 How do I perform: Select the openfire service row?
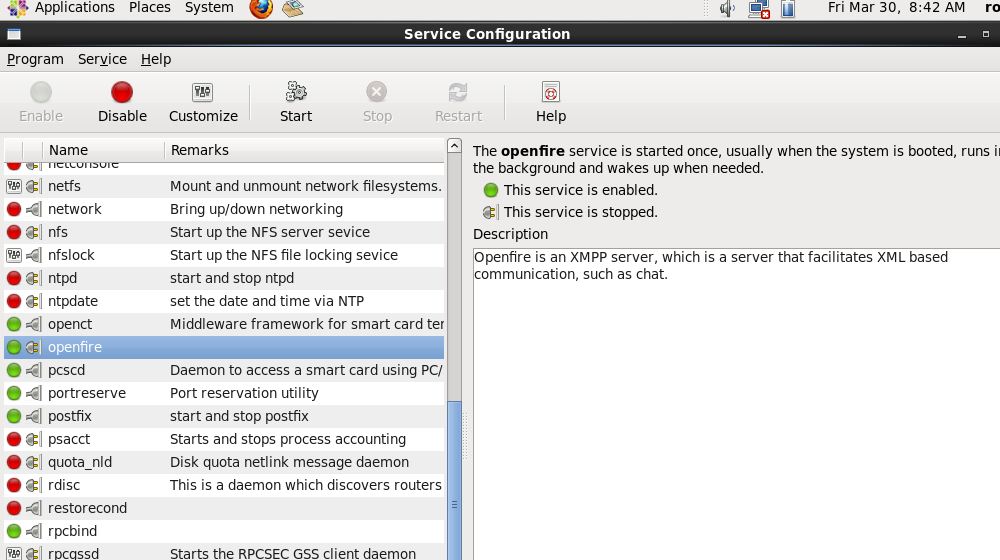224,347
